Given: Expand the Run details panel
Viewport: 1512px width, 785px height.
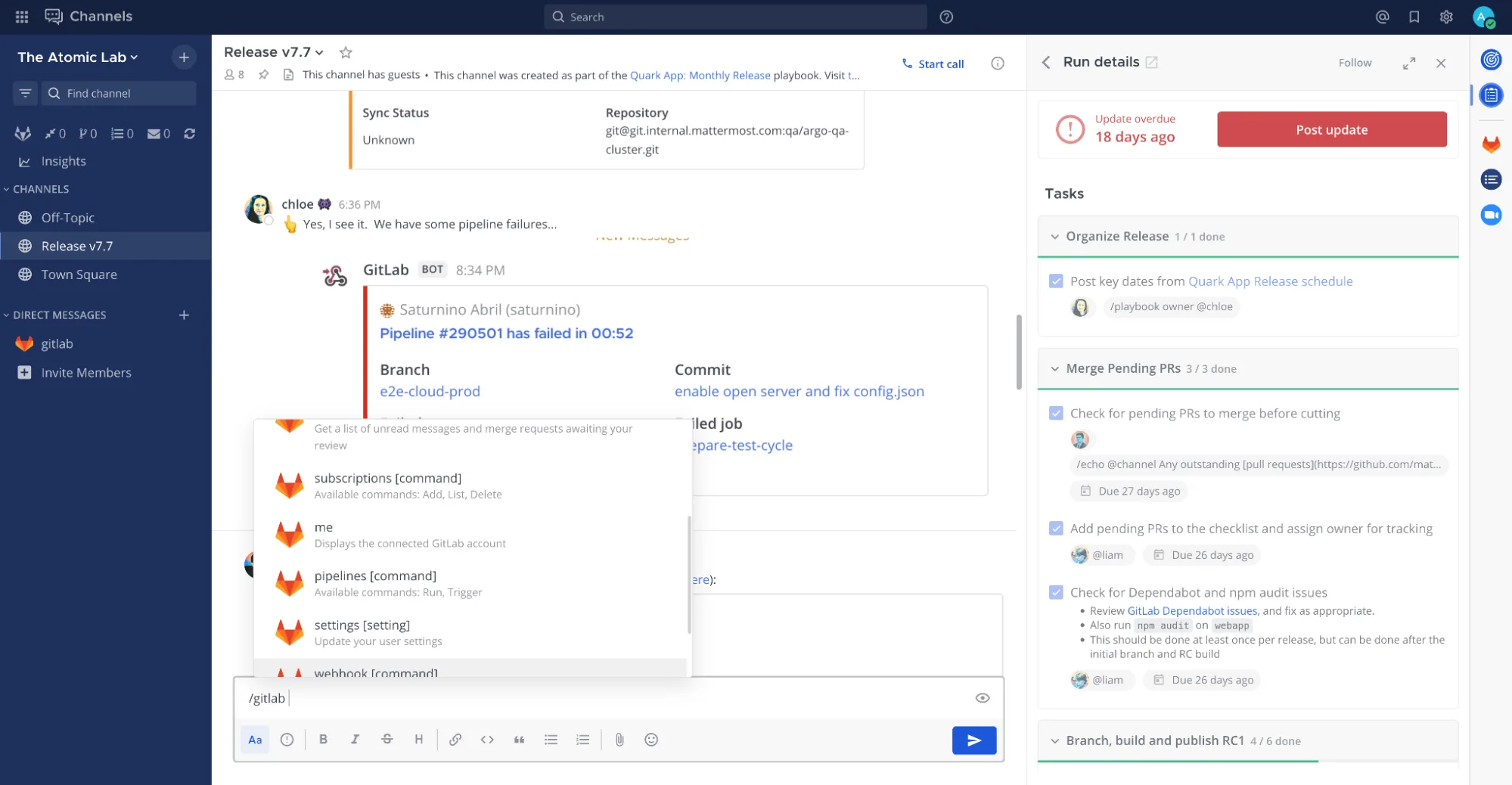Looking at the screenshot, I should click(x=1409, y=64).
